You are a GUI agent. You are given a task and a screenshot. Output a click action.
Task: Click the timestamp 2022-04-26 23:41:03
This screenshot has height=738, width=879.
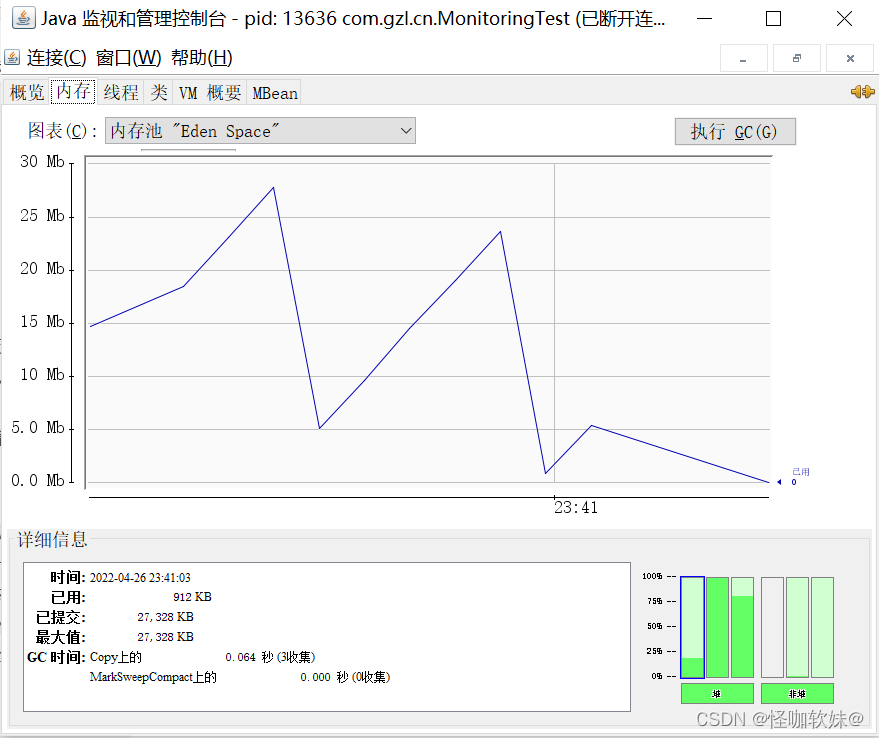(140, 578)
